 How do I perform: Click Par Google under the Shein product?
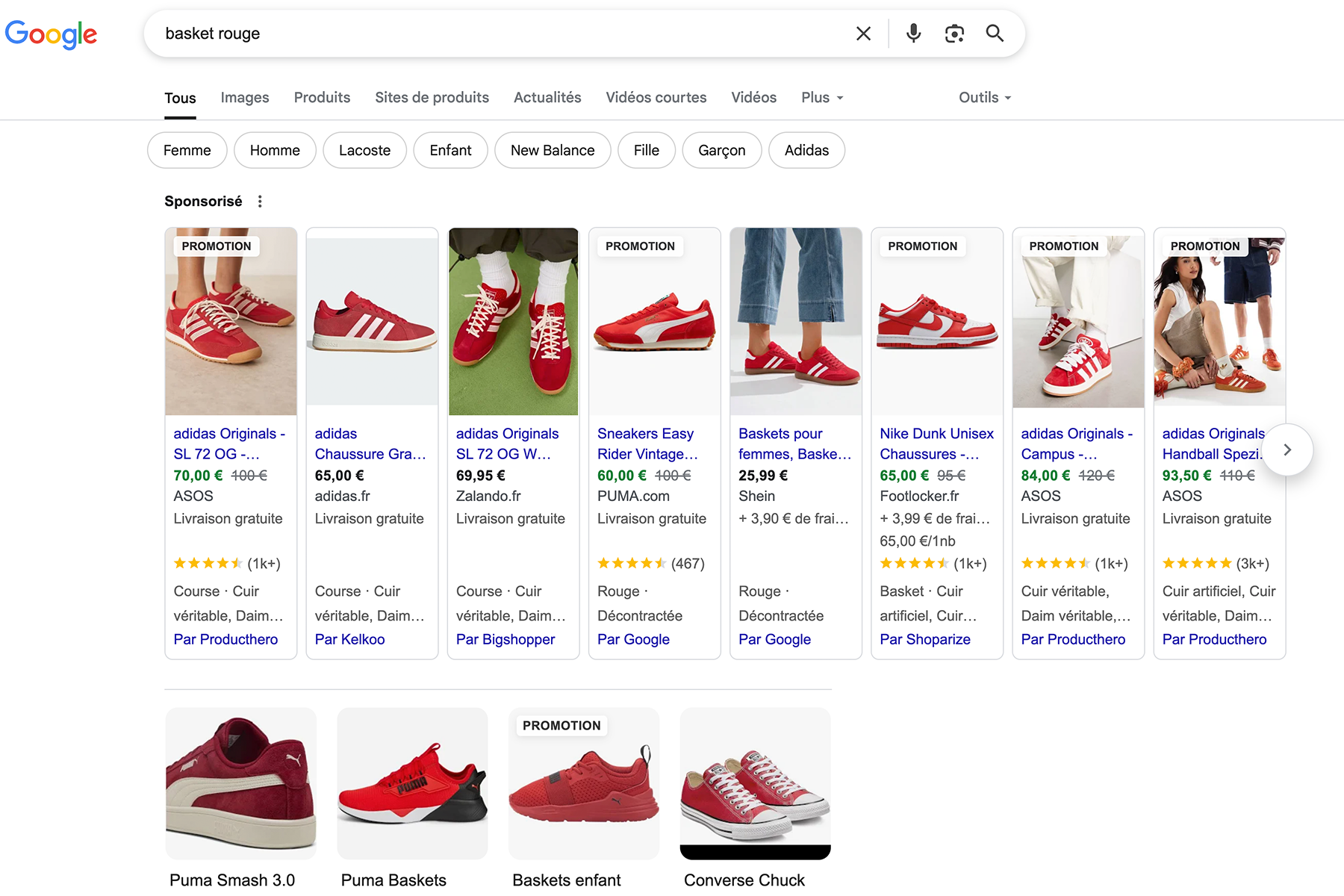click(774, 639)
